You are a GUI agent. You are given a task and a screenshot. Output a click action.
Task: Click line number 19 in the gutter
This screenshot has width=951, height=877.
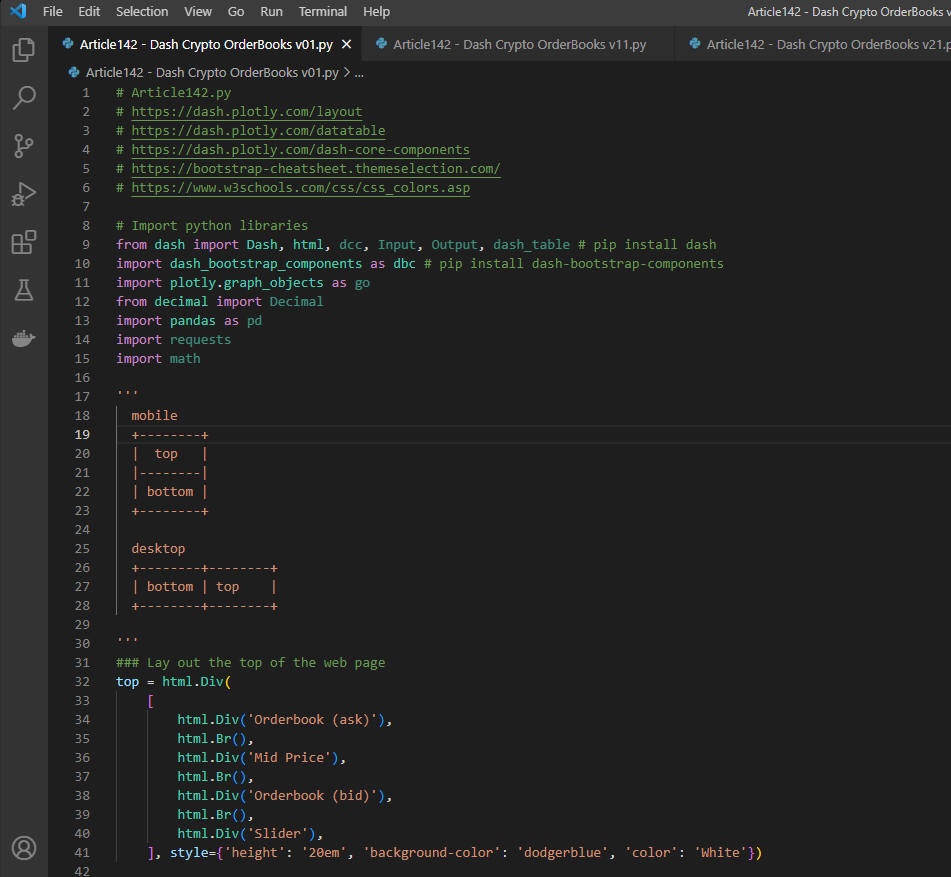point(82,434)
